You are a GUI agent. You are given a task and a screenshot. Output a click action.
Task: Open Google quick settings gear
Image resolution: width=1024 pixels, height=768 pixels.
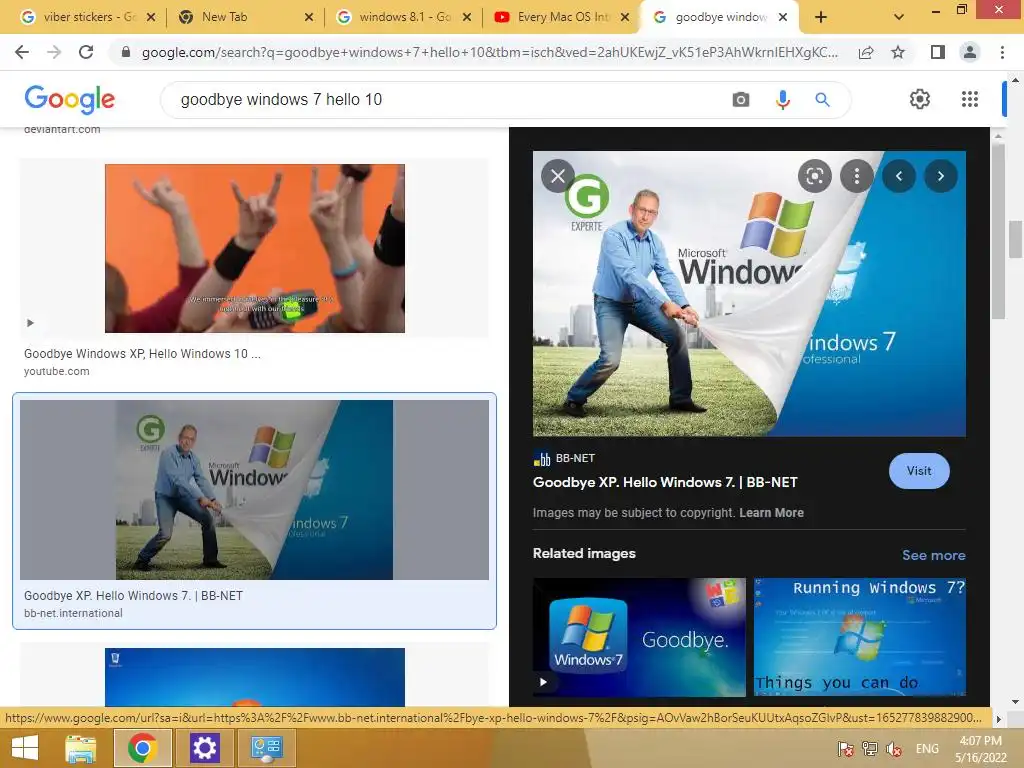(x=920, y=99)
